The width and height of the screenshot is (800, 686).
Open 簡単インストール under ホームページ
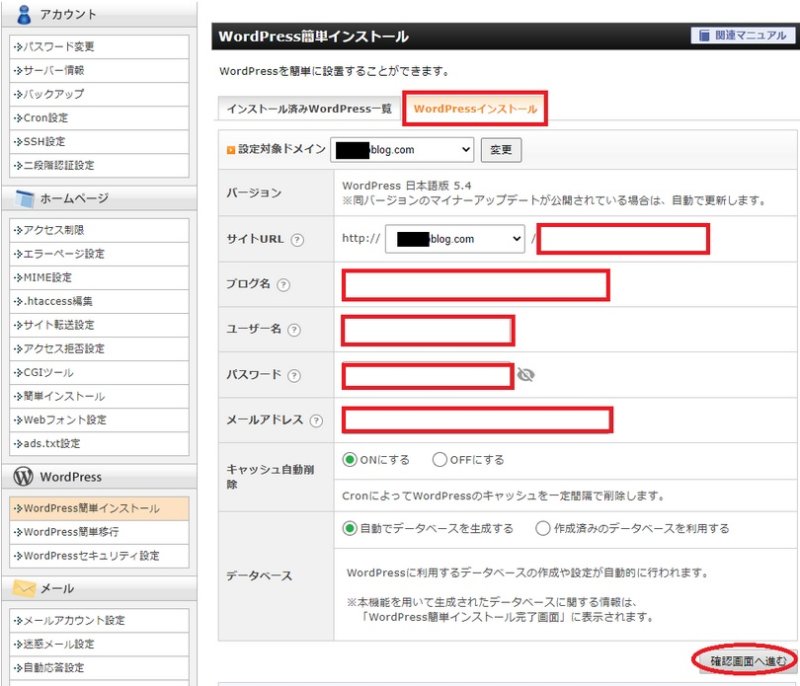click(x=99, y=396)
